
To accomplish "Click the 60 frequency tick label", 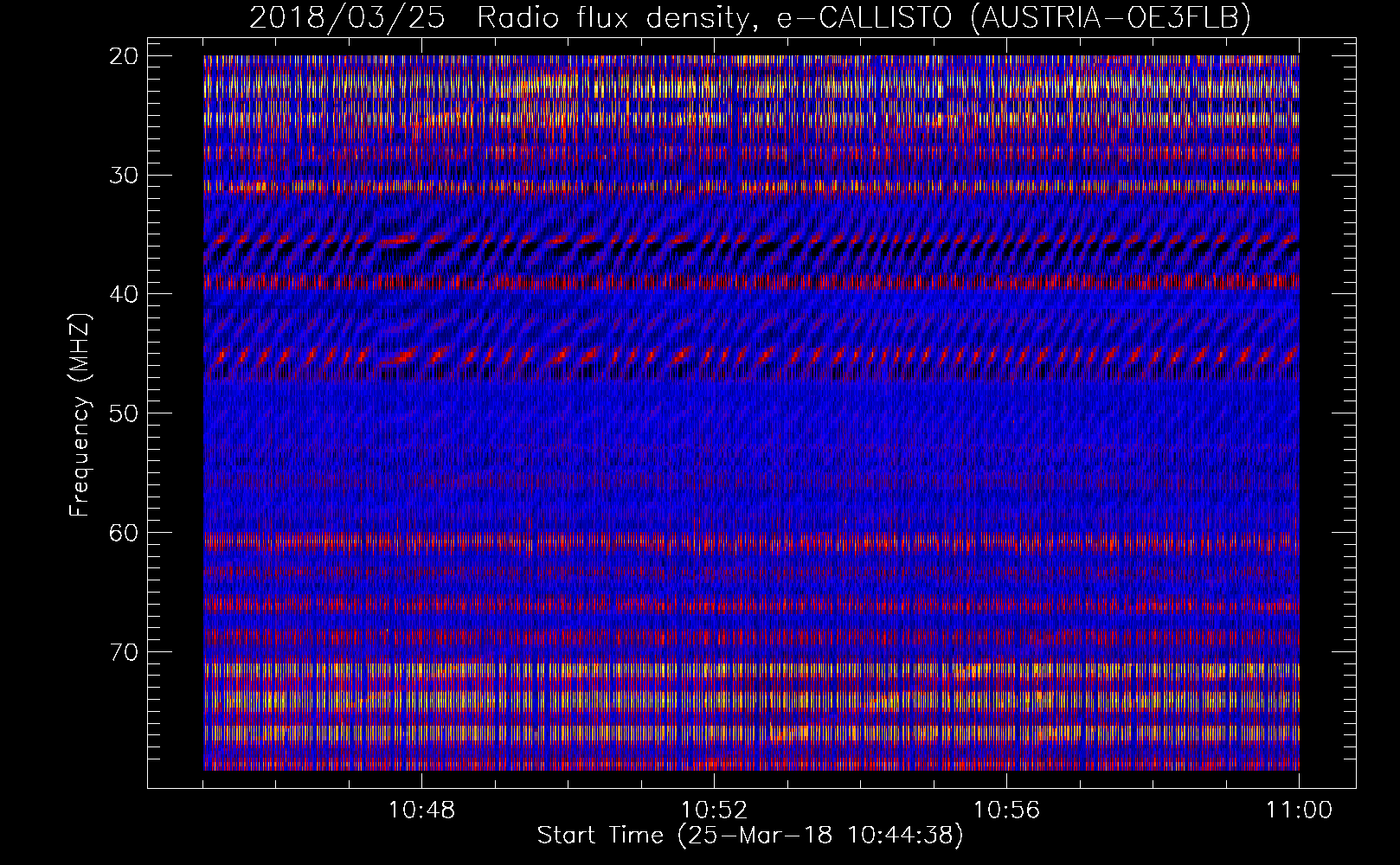I will click(124, 533).
